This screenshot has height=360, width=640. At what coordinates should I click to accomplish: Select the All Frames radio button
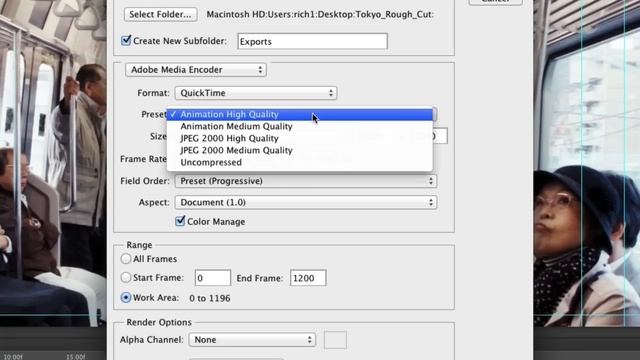click(126, 259)
